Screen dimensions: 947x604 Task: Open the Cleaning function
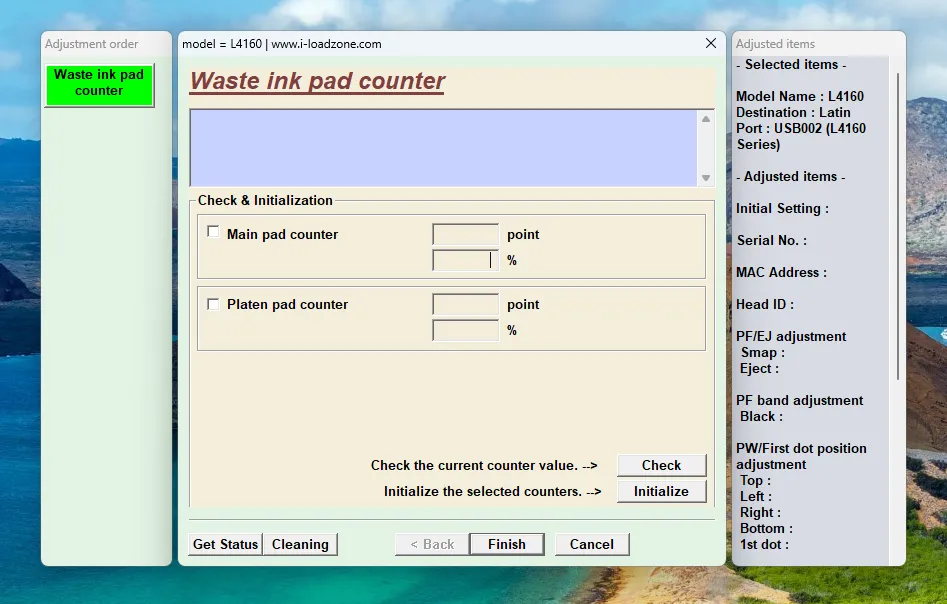[x=300, y=544]
